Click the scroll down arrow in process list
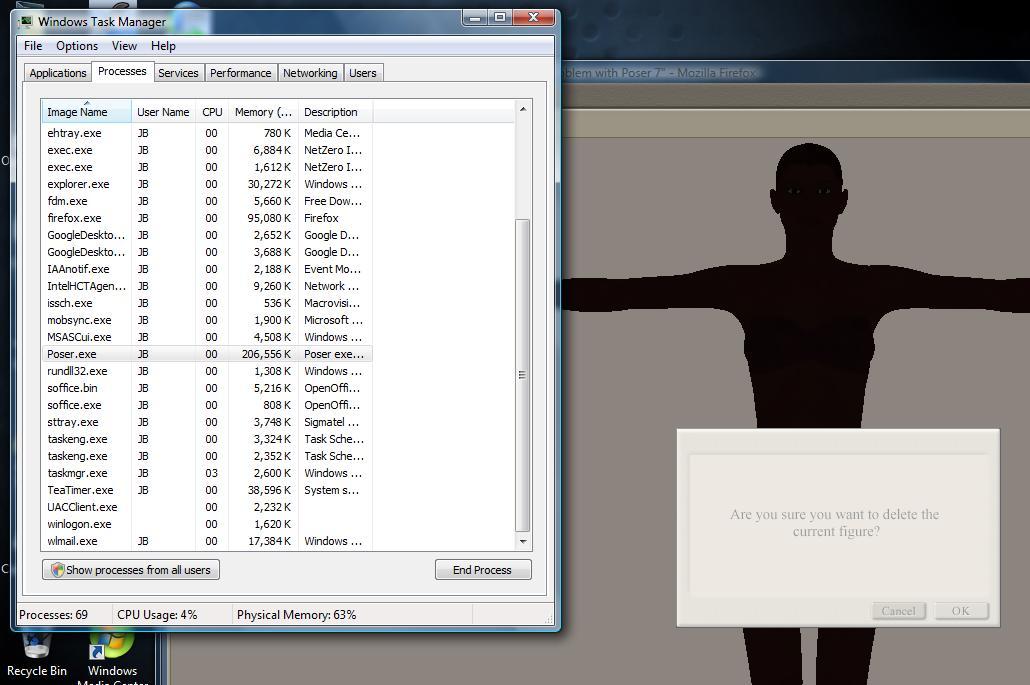The image size is (1030, 685). (522, 541)
